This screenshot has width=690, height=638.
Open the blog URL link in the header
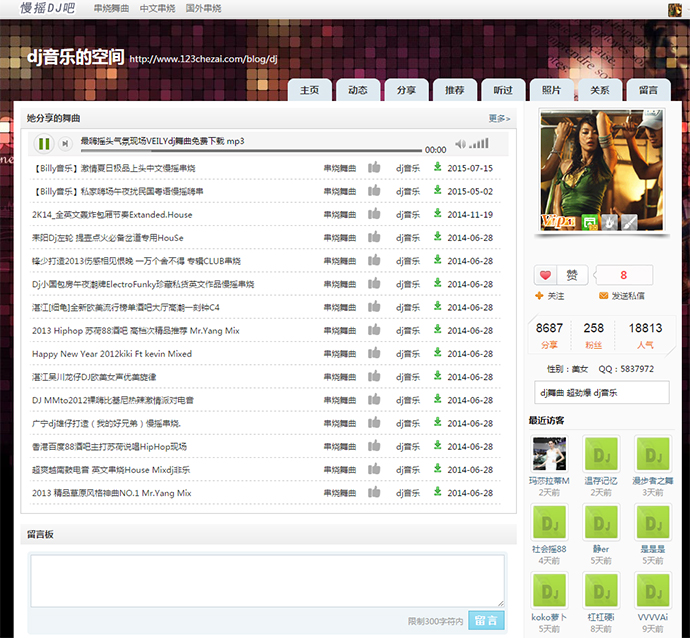click(x=203, y=59)
